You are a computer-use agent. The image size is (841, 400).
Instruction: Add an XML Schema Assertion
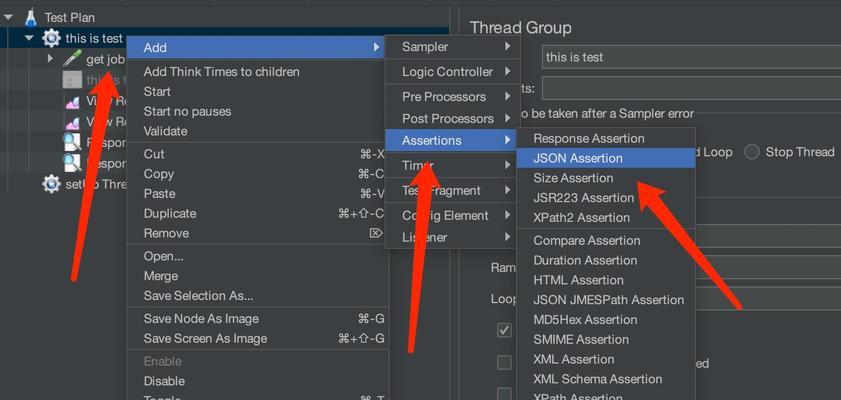click(x=606, y=380)
